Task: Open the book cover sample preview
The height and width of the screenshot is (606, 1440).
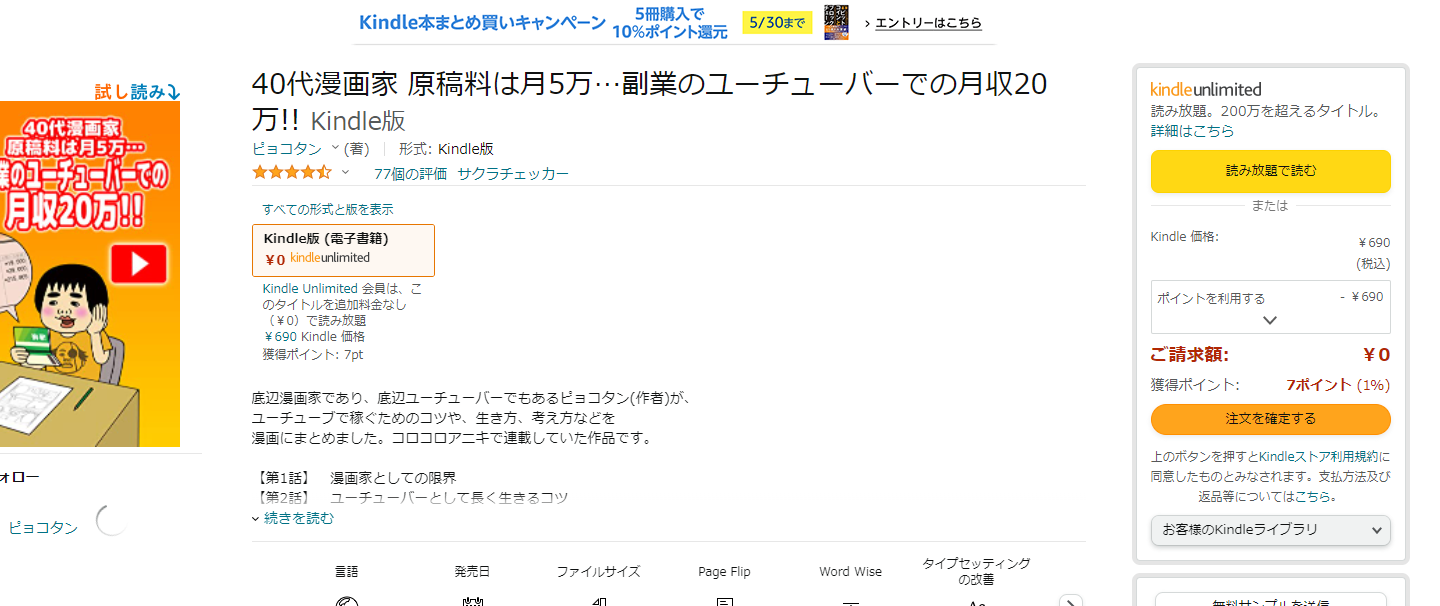Action: [x=90, y=274]
